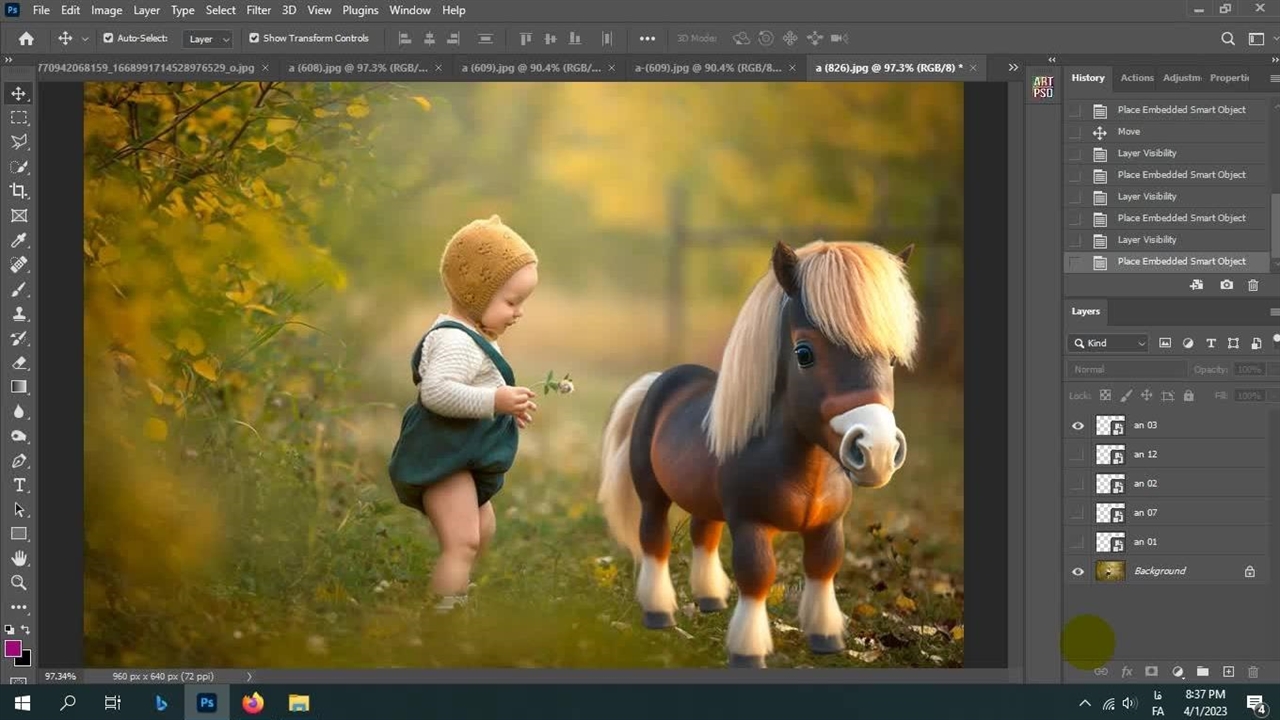Viewport: 1280px width, 720px height.
Task: Uncheck the Auto-Select checkbox
Action: pos(108,38)
